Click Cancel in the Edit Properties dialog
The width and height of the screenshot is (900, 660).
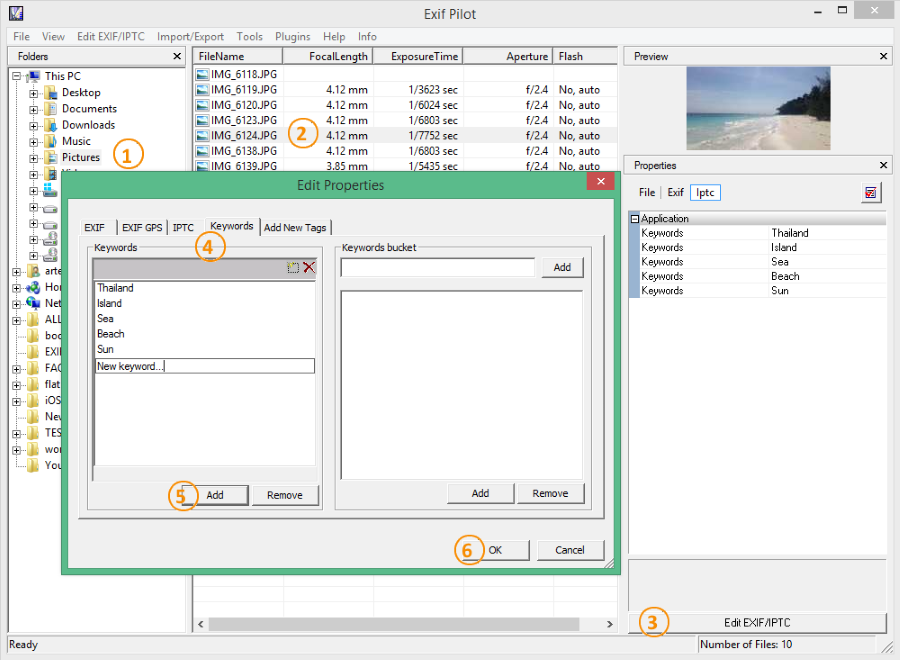click(x=570, y=550)
